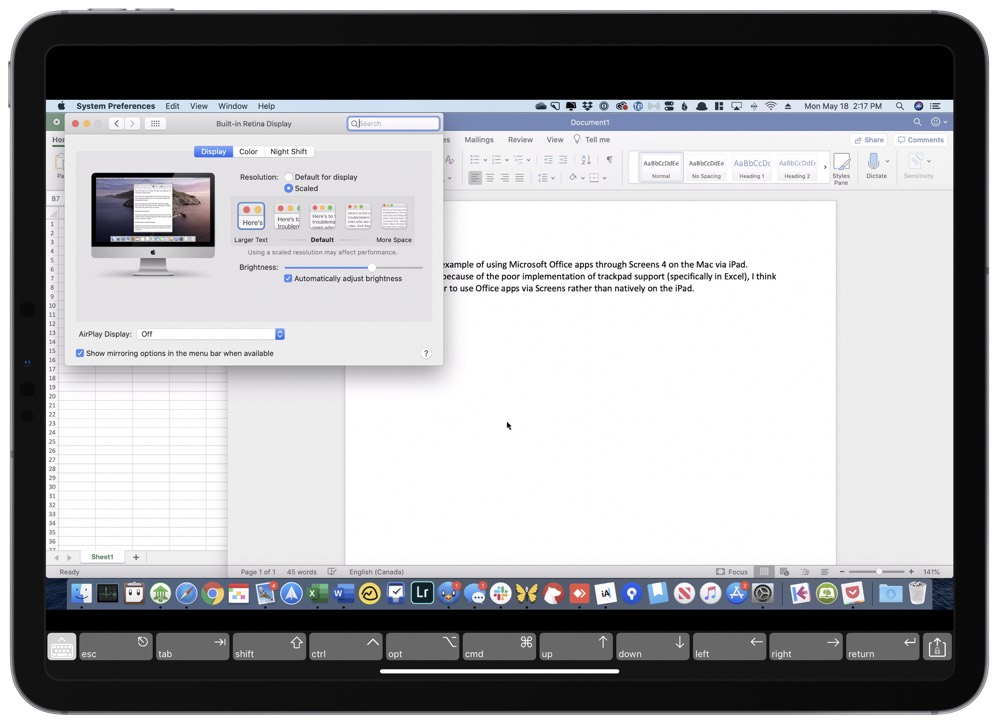Viewport: 1000px width, 725px height.
Task: Open the Mailings ribbon tab
Action: pos(479,140)
